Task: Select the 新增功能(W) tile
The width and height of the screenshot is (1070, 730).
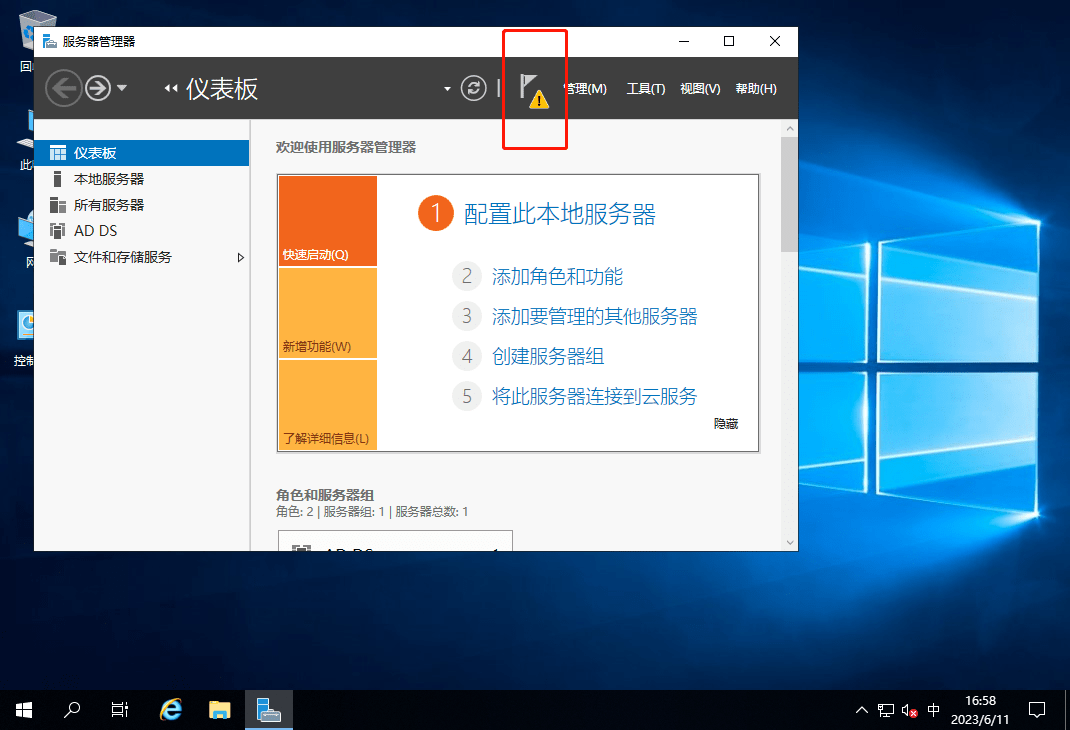Action: pyautogui.click(x=328, y=313)
